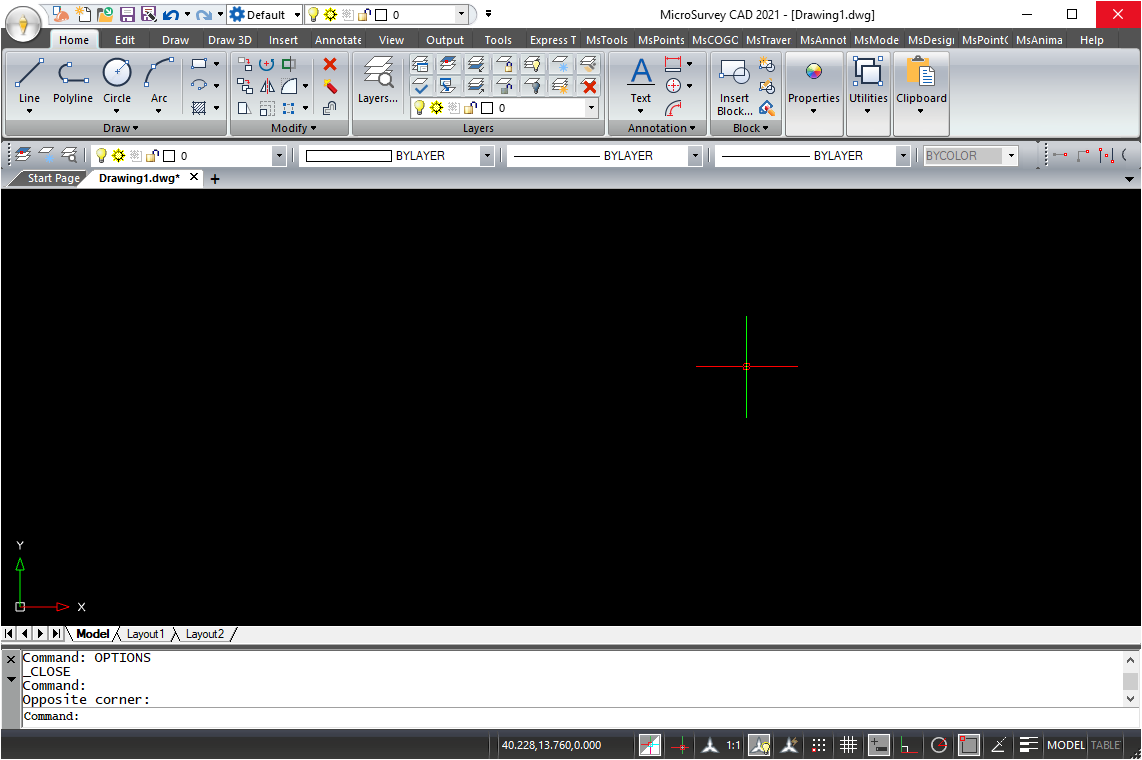Click the MicroSurvey application menu orb
The image size is (1142, 760).
pos(23,25)
